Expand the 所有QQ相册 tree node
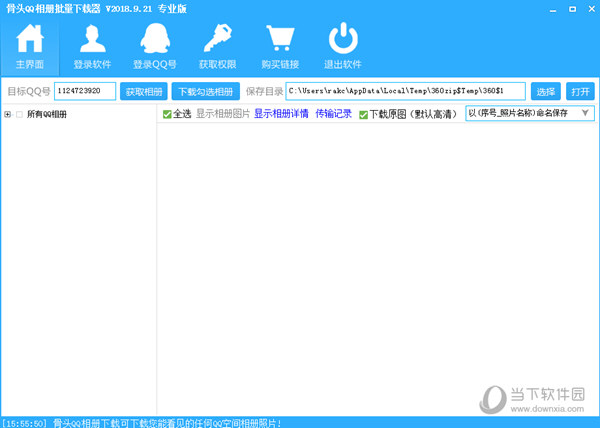Screen dimensions: 600x428 7,114
